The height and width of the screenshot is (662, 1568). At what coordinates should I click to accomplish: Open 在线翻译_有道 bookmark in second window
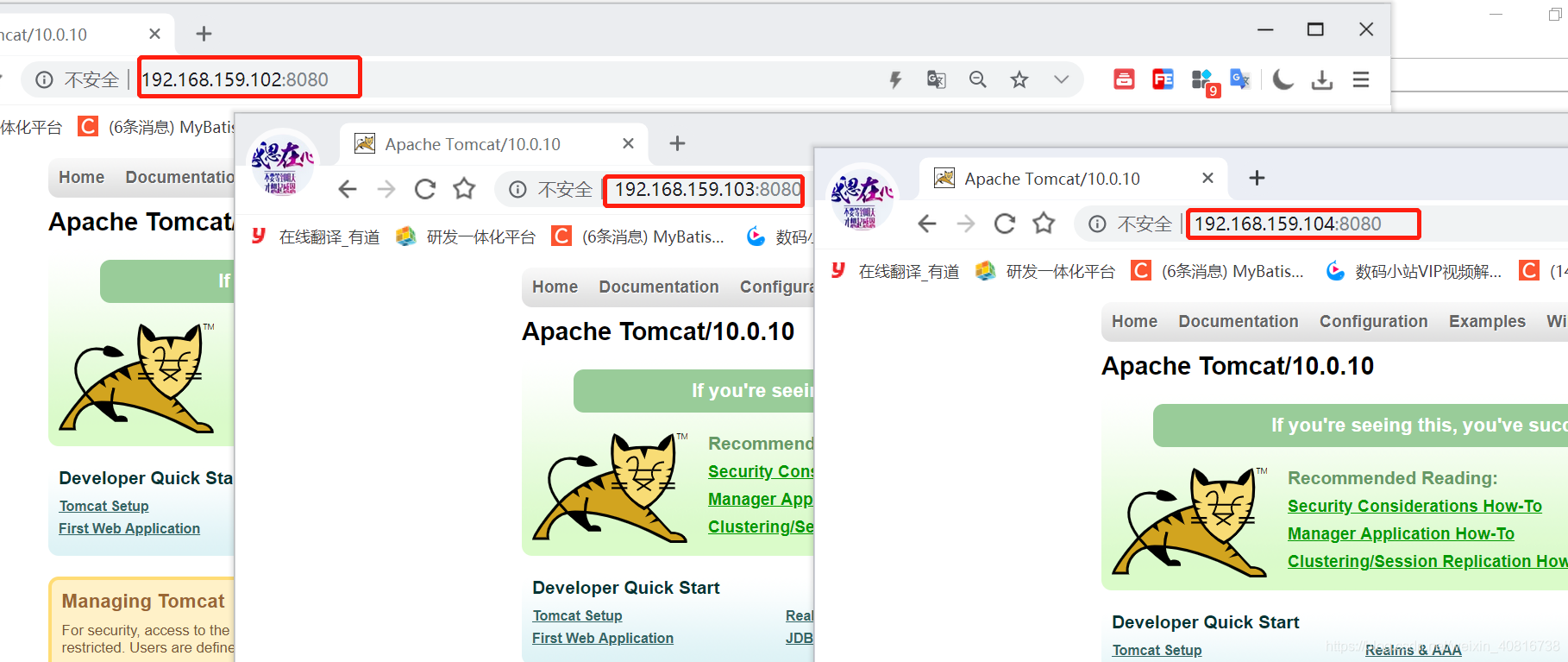[315, 236]
